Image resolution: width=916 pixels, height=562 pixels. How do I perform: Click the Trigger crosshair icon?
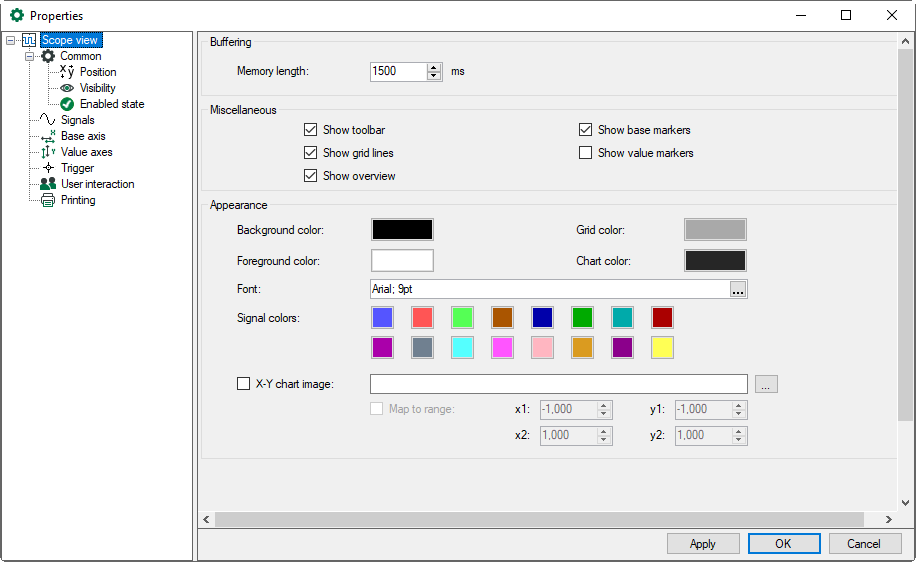click(48, 168)
